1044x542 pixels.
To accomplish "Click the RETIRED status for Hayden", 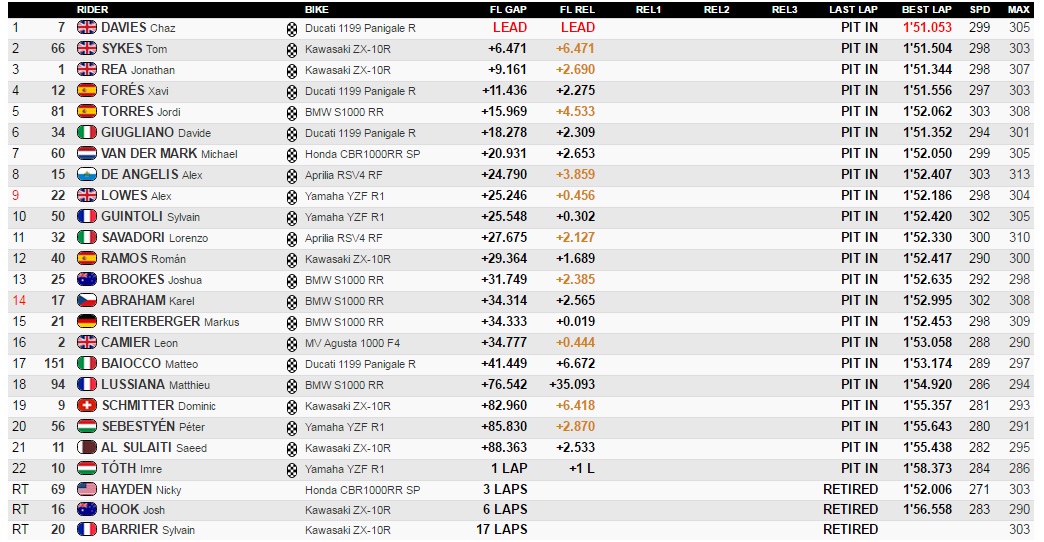I will pyautogui.click(x=850, y=490).
